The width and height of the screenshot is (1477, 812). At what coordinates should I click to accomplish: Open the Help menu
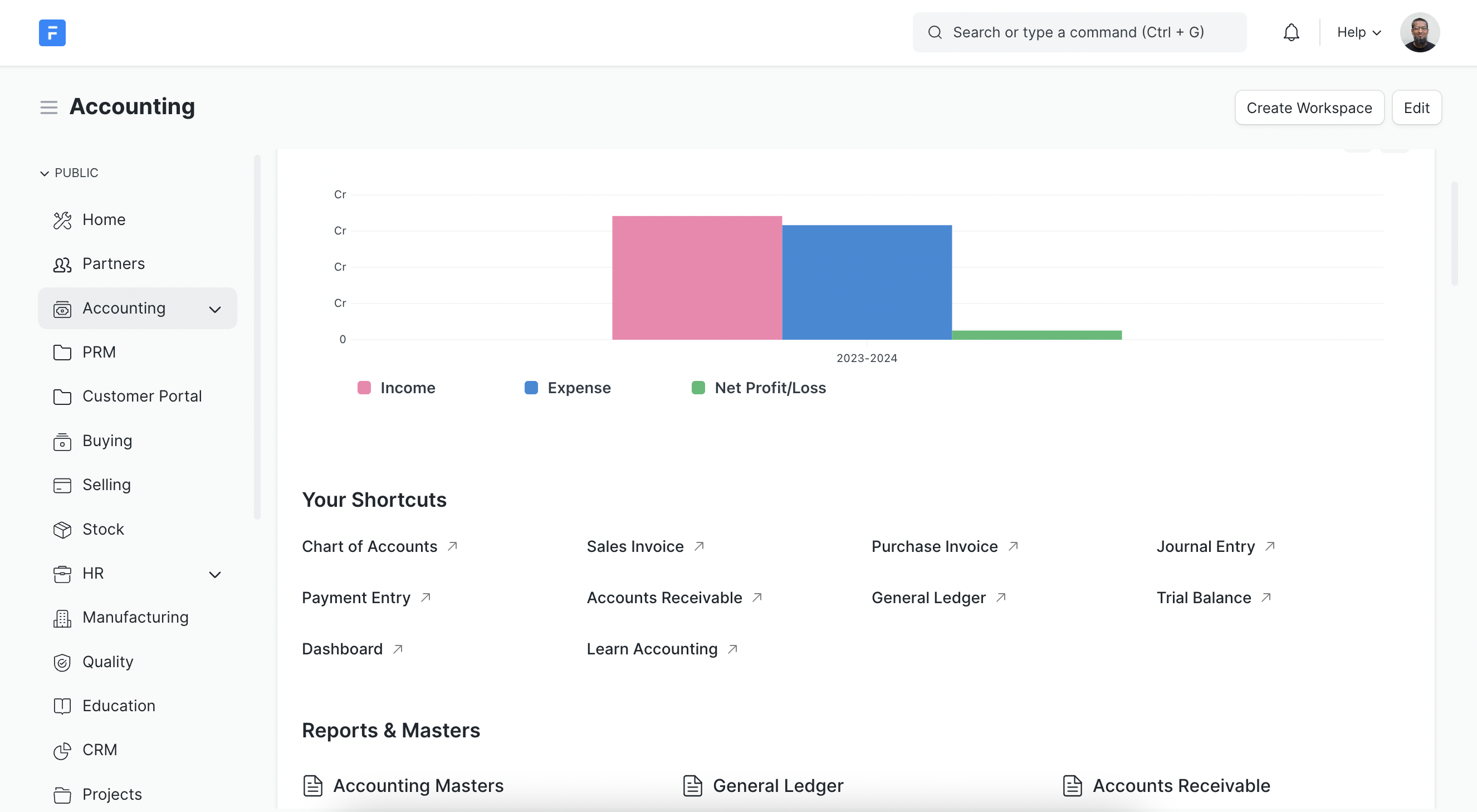[x=1358, y=32]
